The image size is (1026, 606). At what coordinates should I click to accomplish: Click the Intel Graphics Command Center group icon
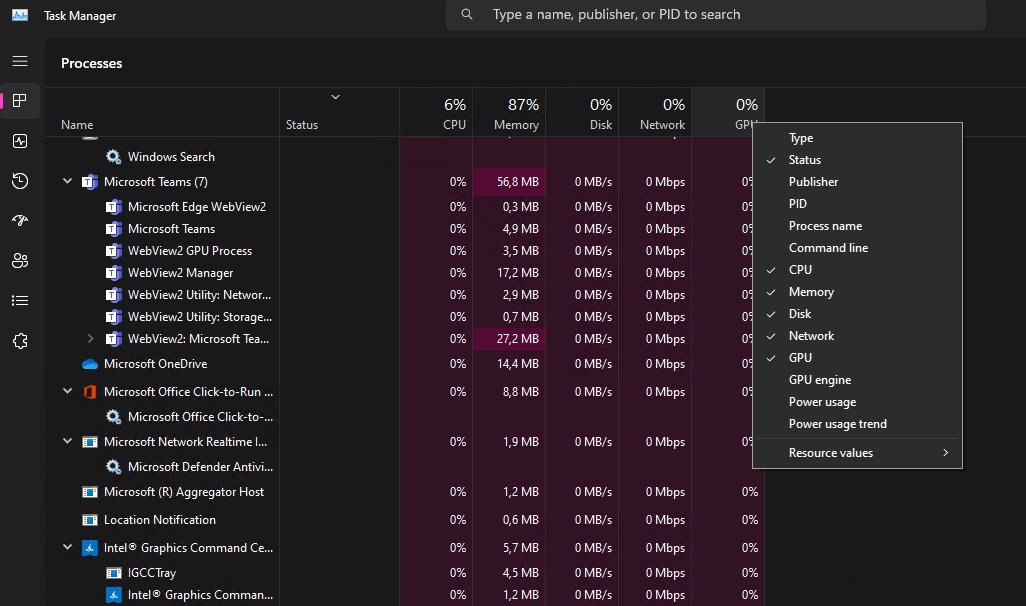coord(90,548)
